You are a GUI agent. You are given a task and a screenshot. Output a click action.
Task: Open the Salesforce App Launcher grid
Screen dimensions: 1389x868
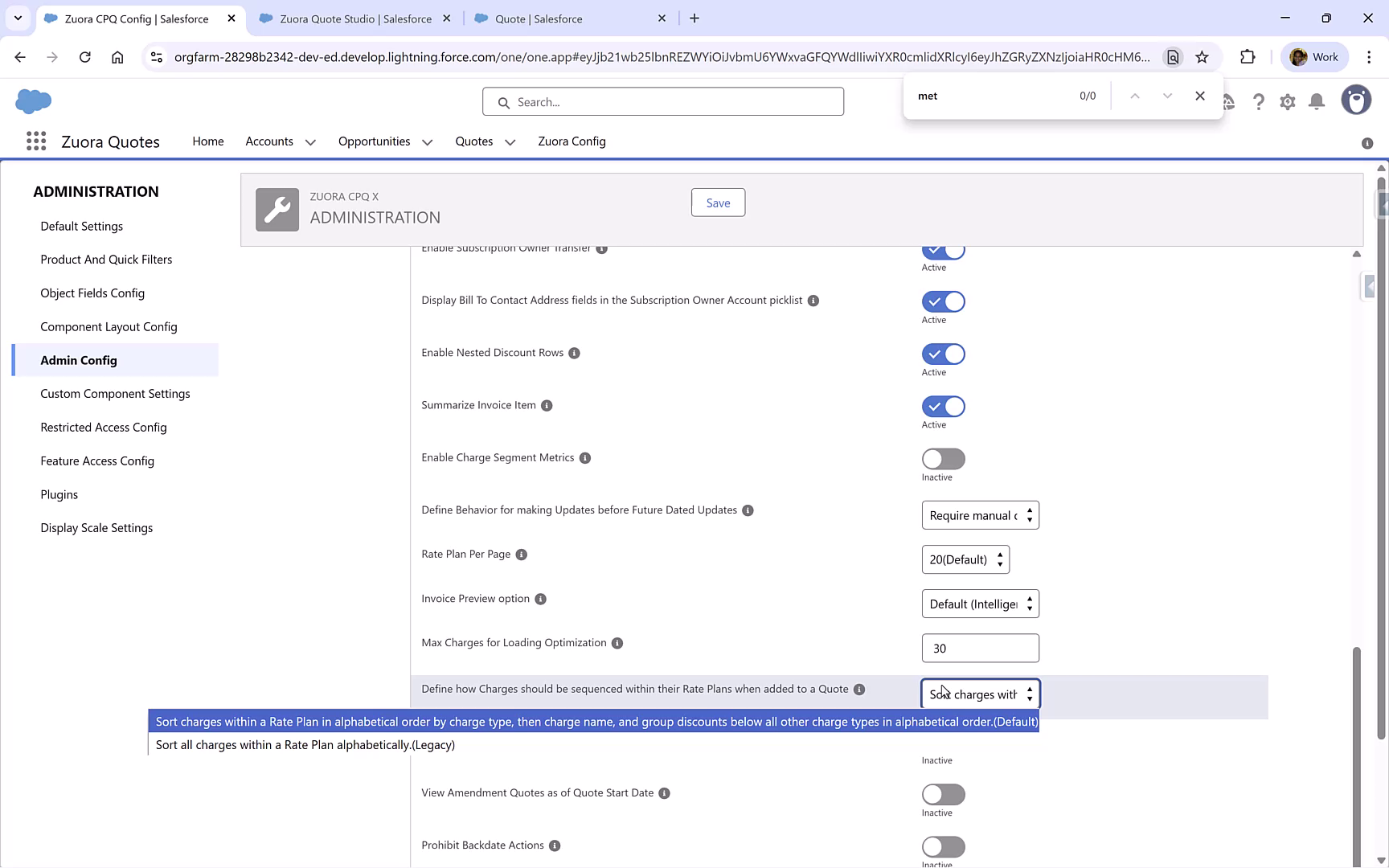click(35, 141)
